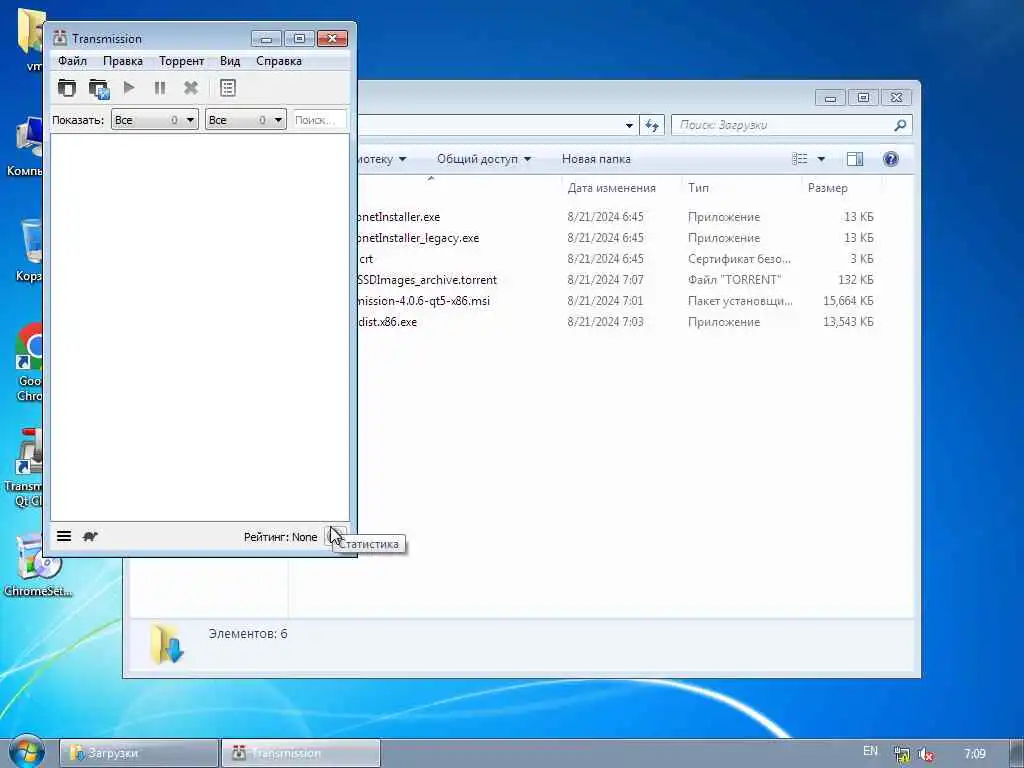This screenshot has height=768, width=1024.
Task: Open Общий доступ dropdown in Explorer
Action: (x=483, y=159)
